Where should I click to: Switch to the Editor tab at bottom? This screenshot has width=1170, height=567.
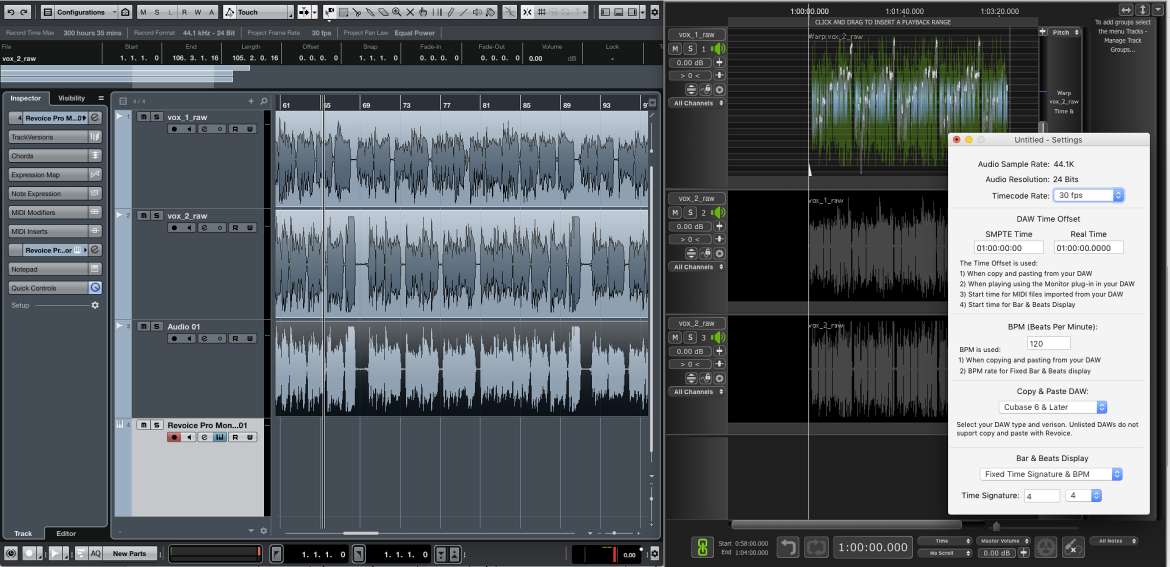(x=66, y=533)
